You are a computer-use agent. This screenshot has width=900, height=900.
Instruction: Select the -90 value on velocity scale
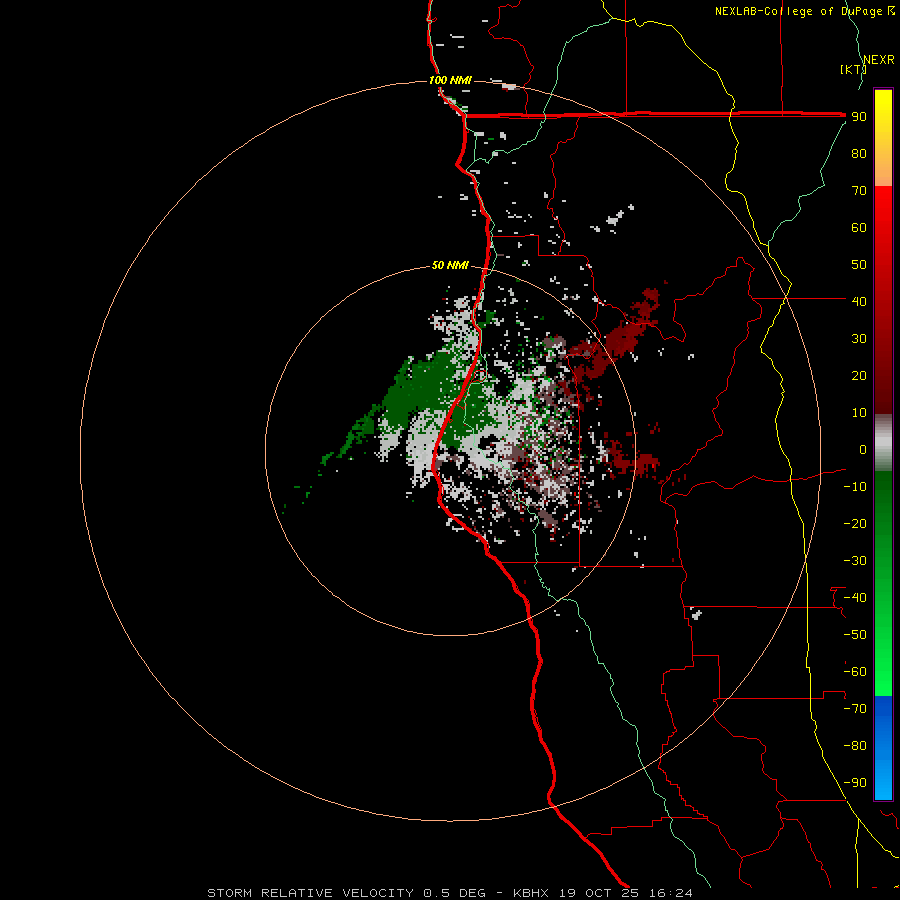point(855,783)
